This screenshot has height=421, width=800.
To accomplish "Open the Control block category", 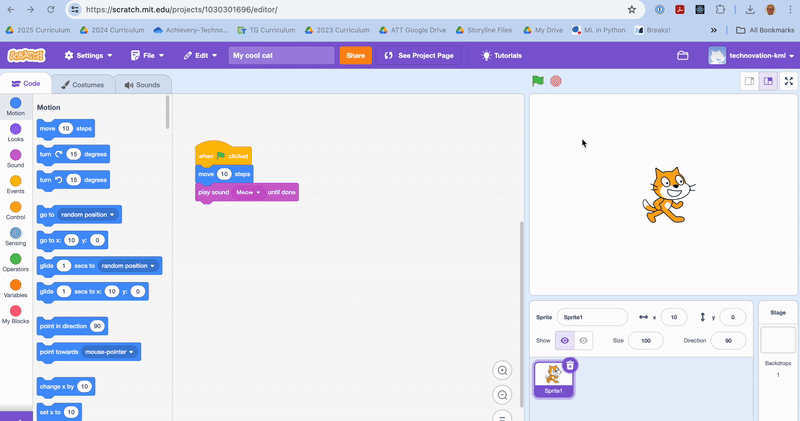I will coord(15,211).
